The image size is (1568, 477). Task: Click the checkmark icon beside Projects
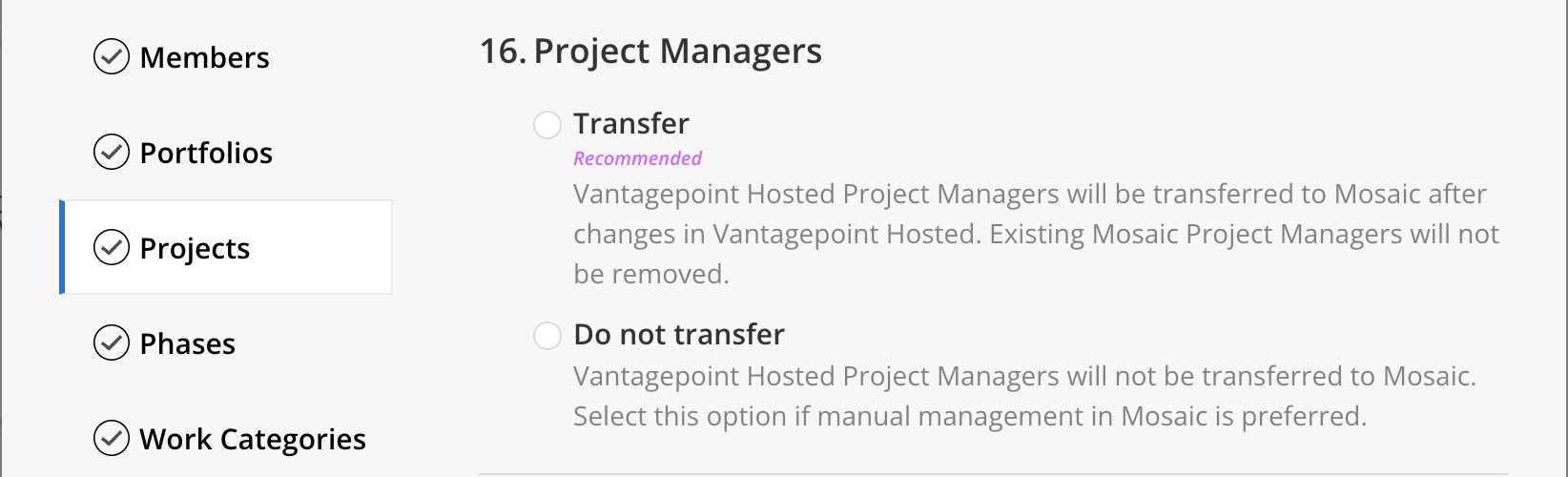(112, 247)
